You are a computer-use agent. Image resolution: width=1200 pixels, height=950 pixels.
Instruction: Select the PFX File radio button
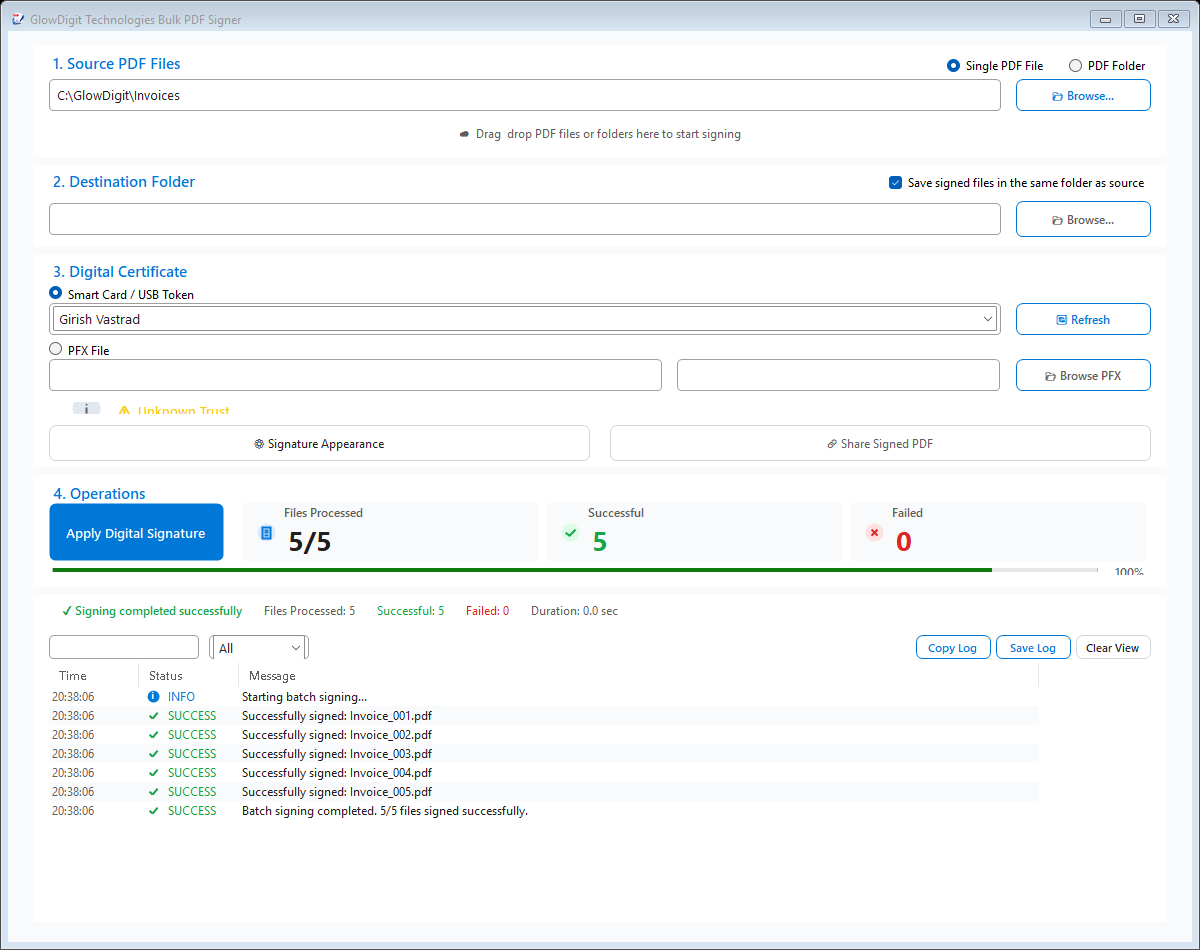(x=56, y=349)
